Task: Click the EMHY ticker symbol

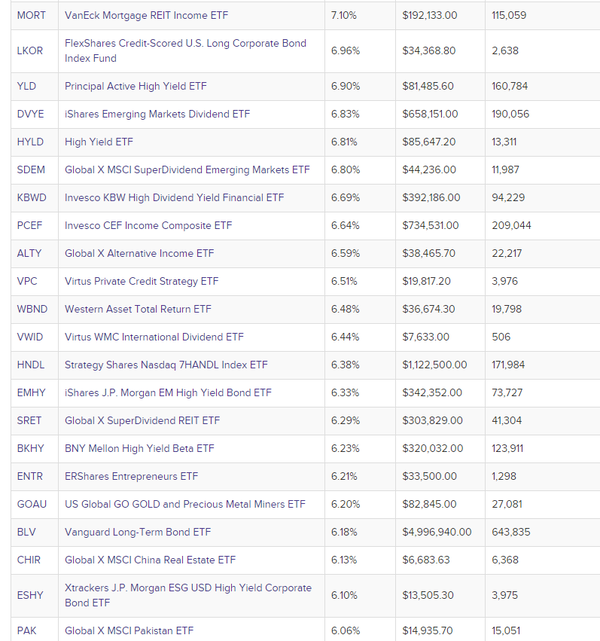Action: point(31,392)
